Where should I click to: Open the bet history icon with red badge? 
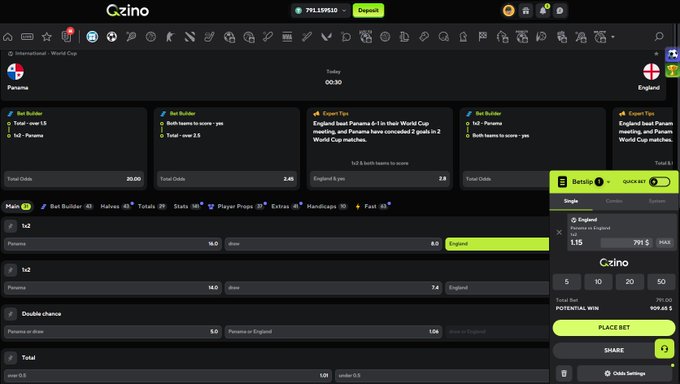(66, 36)
